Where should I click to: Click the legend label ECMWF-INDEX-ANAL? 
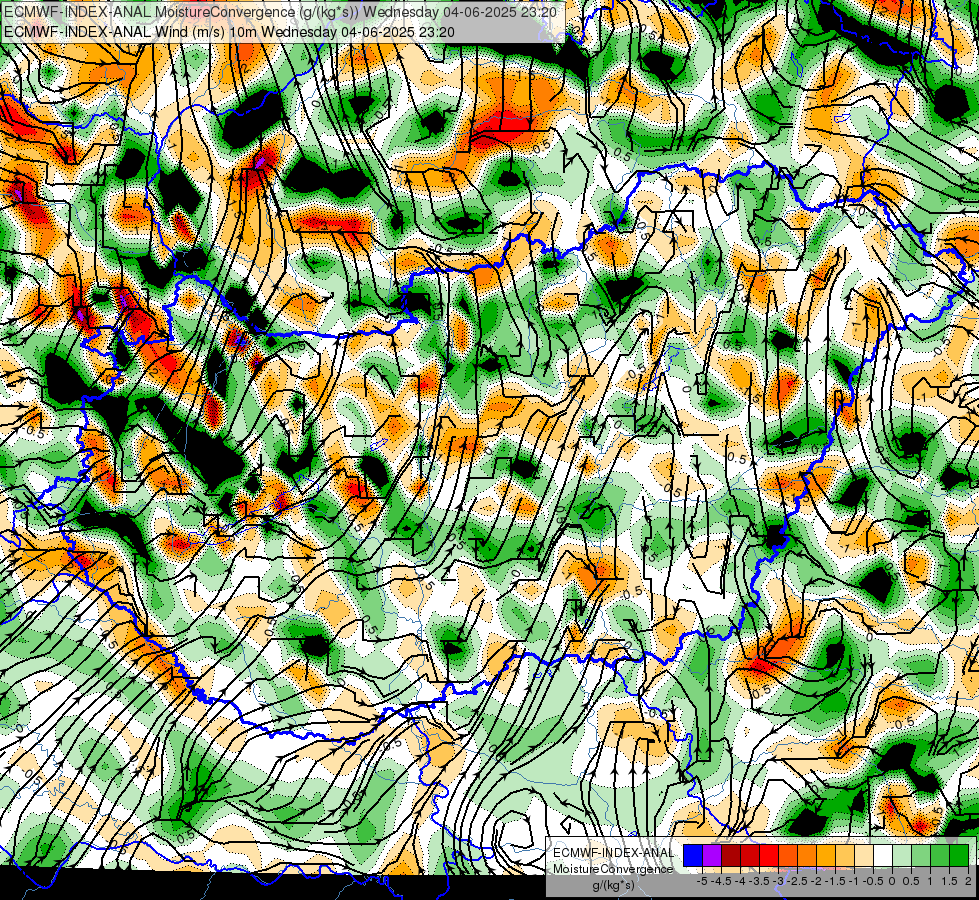tap(613, 853)
